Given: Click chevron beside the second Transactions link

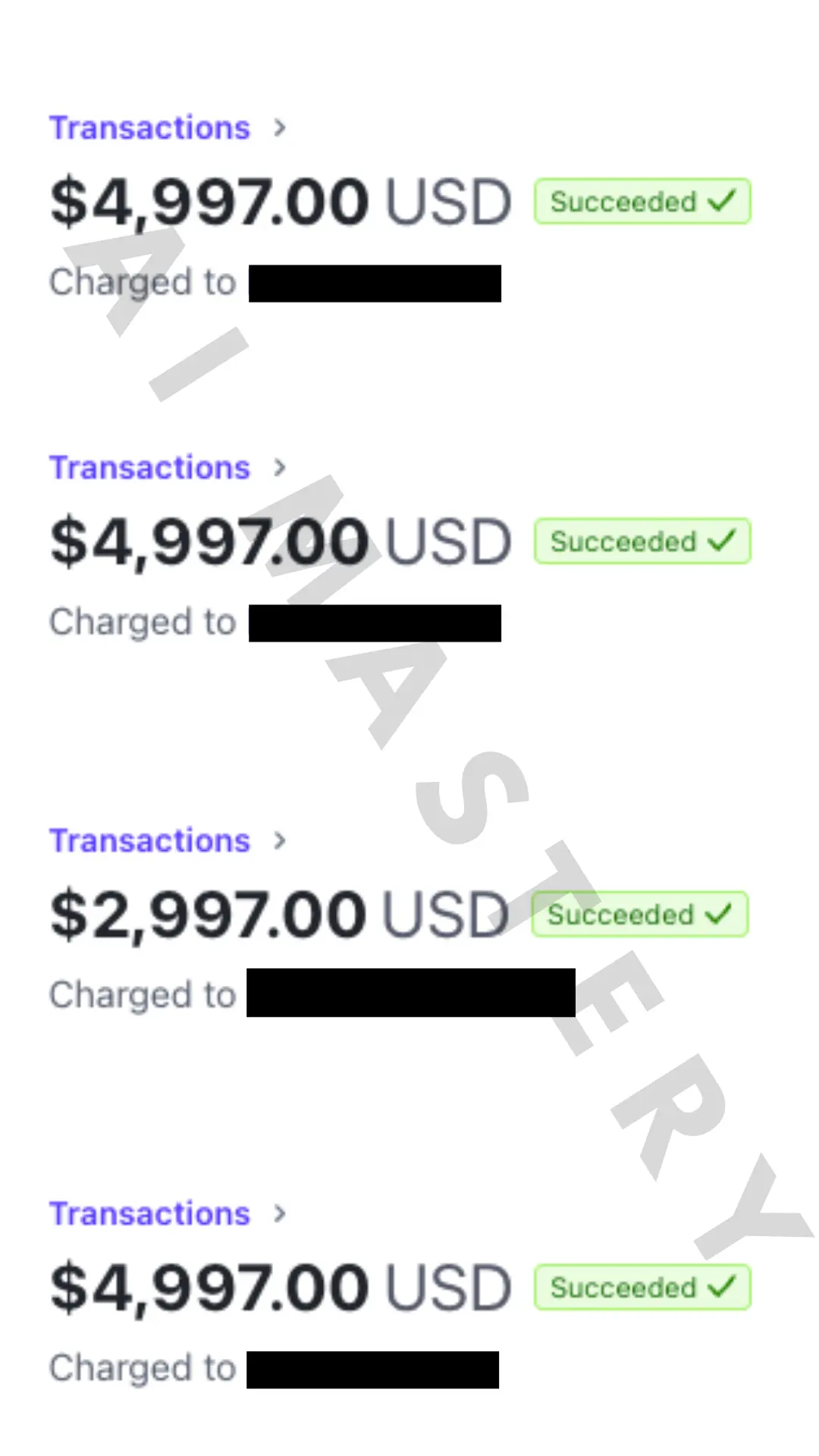Looking at the screenshot, I should 280,468.
